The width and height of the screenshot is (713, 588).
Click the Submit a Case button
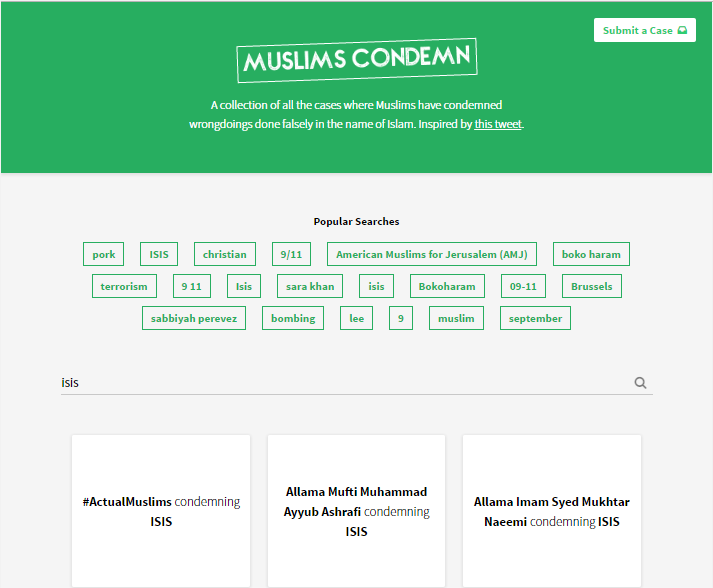point(644,30)
